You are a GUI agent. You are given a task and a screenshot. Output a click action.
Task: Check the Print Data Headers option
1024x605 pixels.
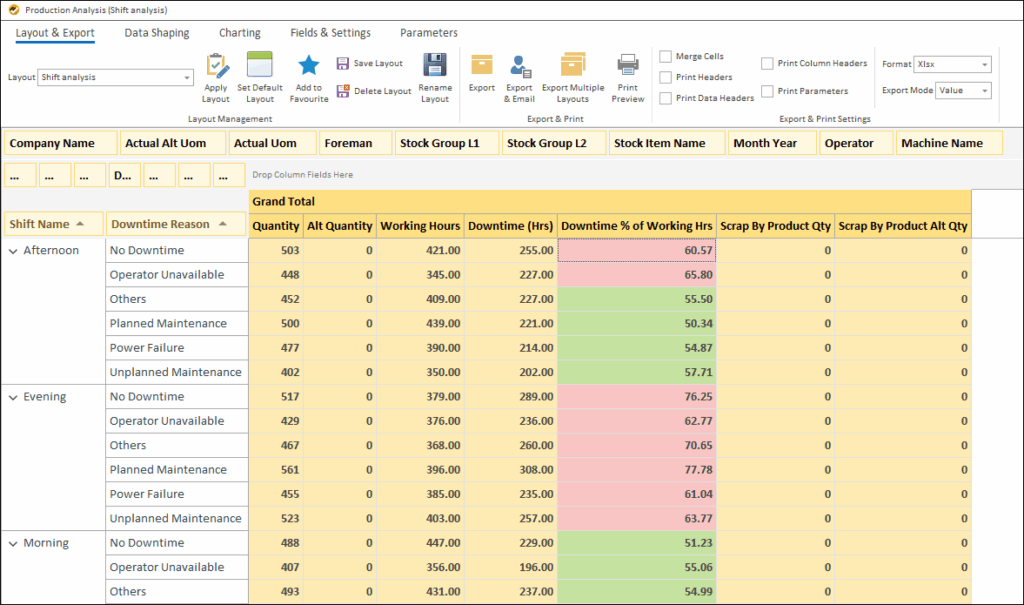[666, 98]
